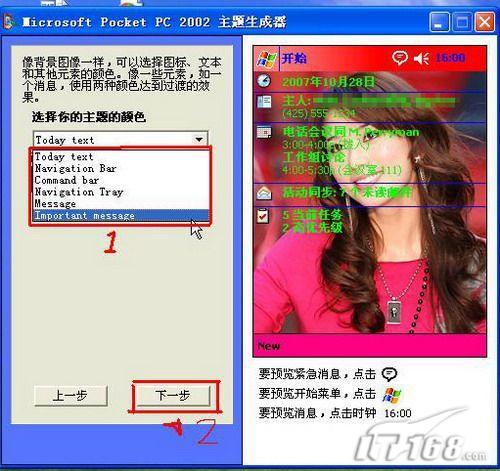Minimize the theme generator window
The width and height of the screenshot is (500, 471).
coord(439,22)
